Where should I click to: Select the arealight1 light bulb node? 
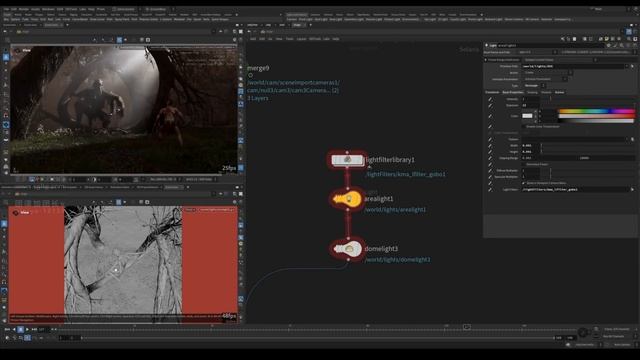(x=347, y=199)
